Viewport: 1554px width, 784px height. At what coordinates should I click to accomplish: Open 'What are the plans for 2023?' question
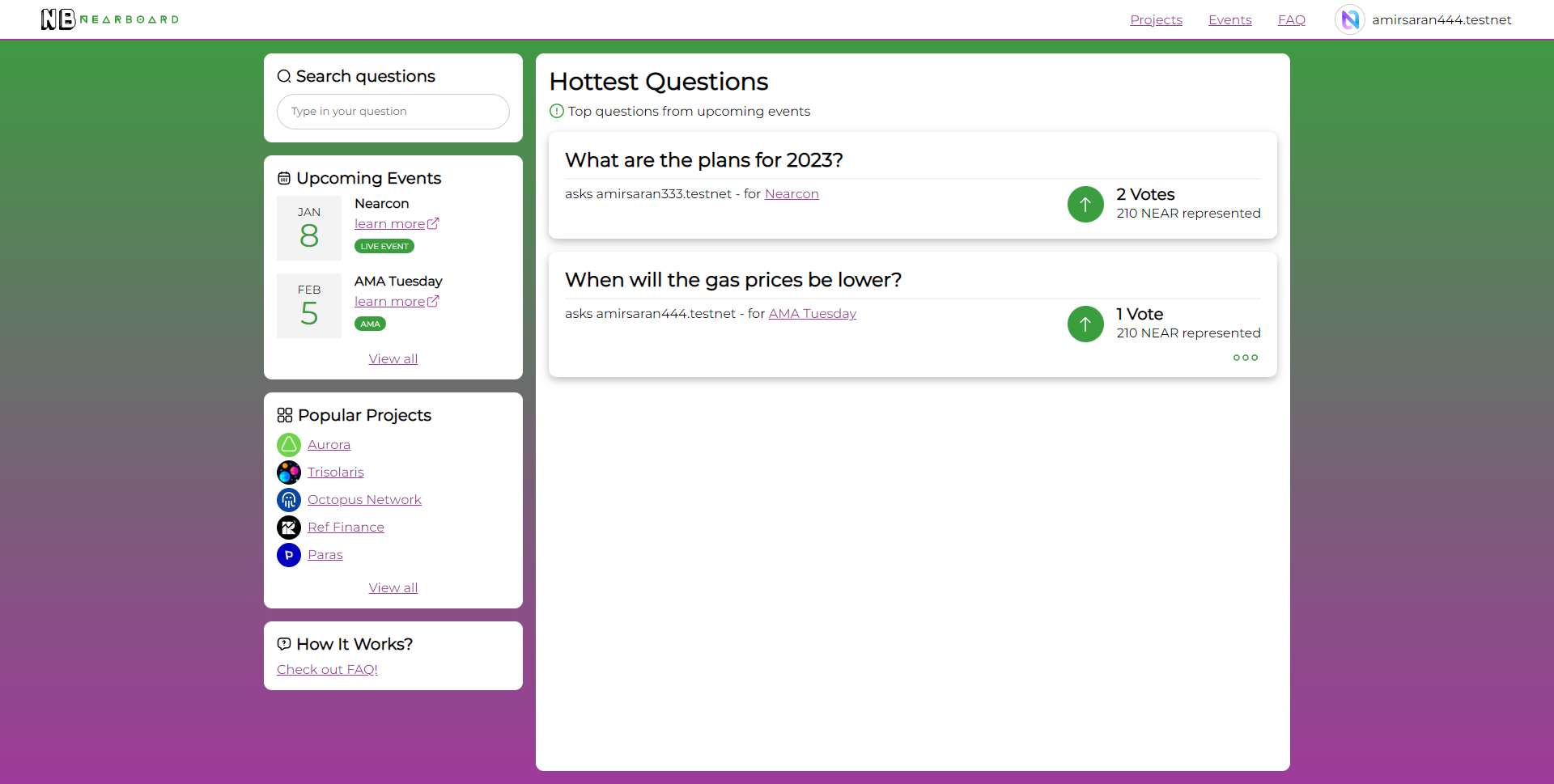704,160
